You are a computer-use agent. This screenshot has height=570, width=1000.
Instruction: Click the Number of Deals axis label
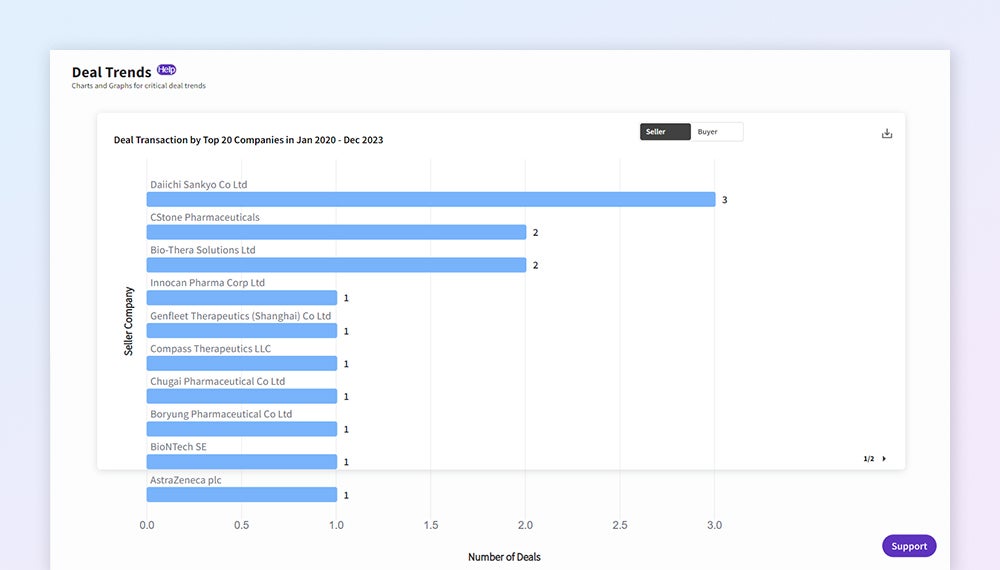pos(504,557)
